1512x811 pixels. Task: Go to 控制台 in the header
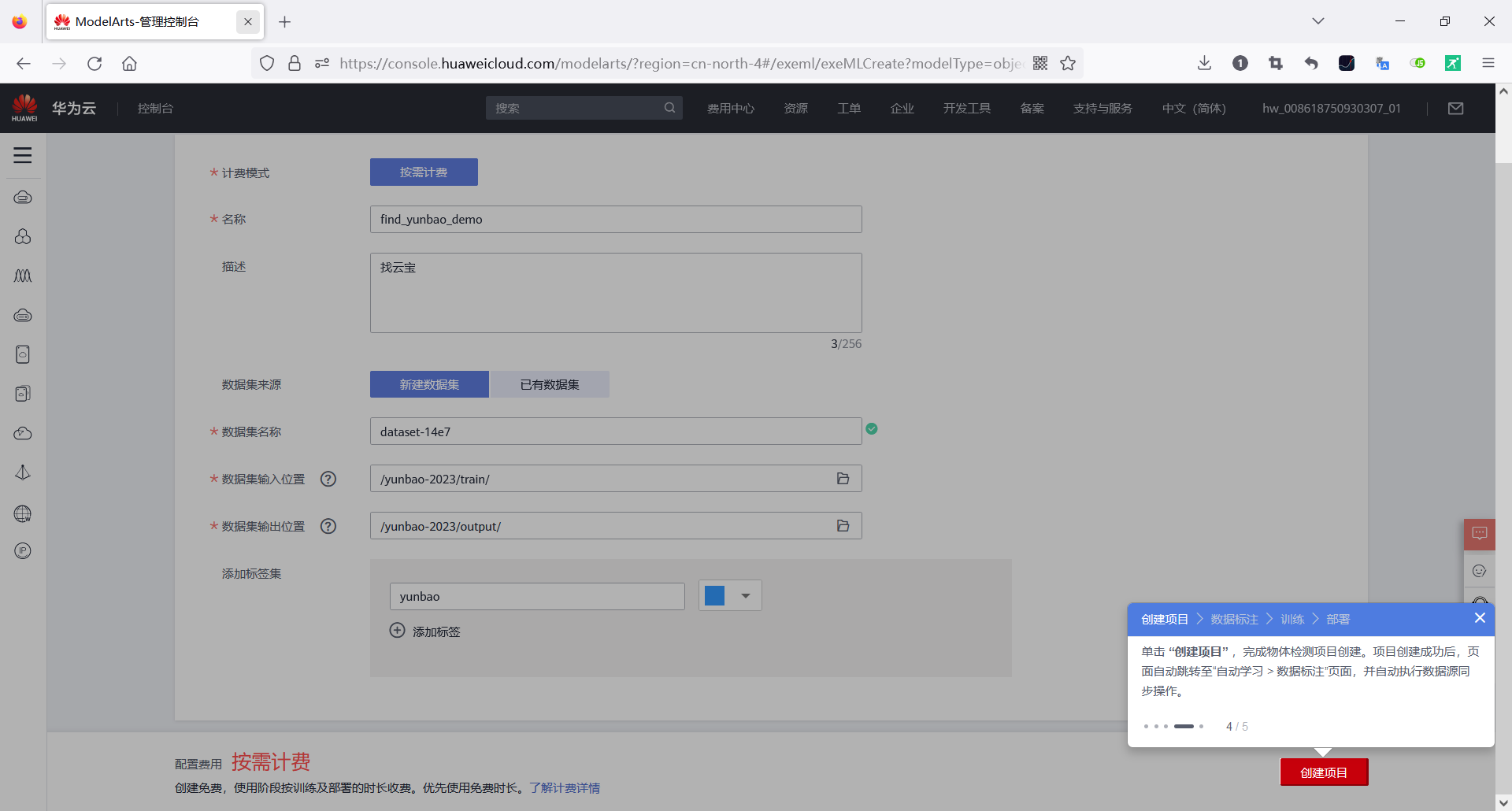coord(155,108)
